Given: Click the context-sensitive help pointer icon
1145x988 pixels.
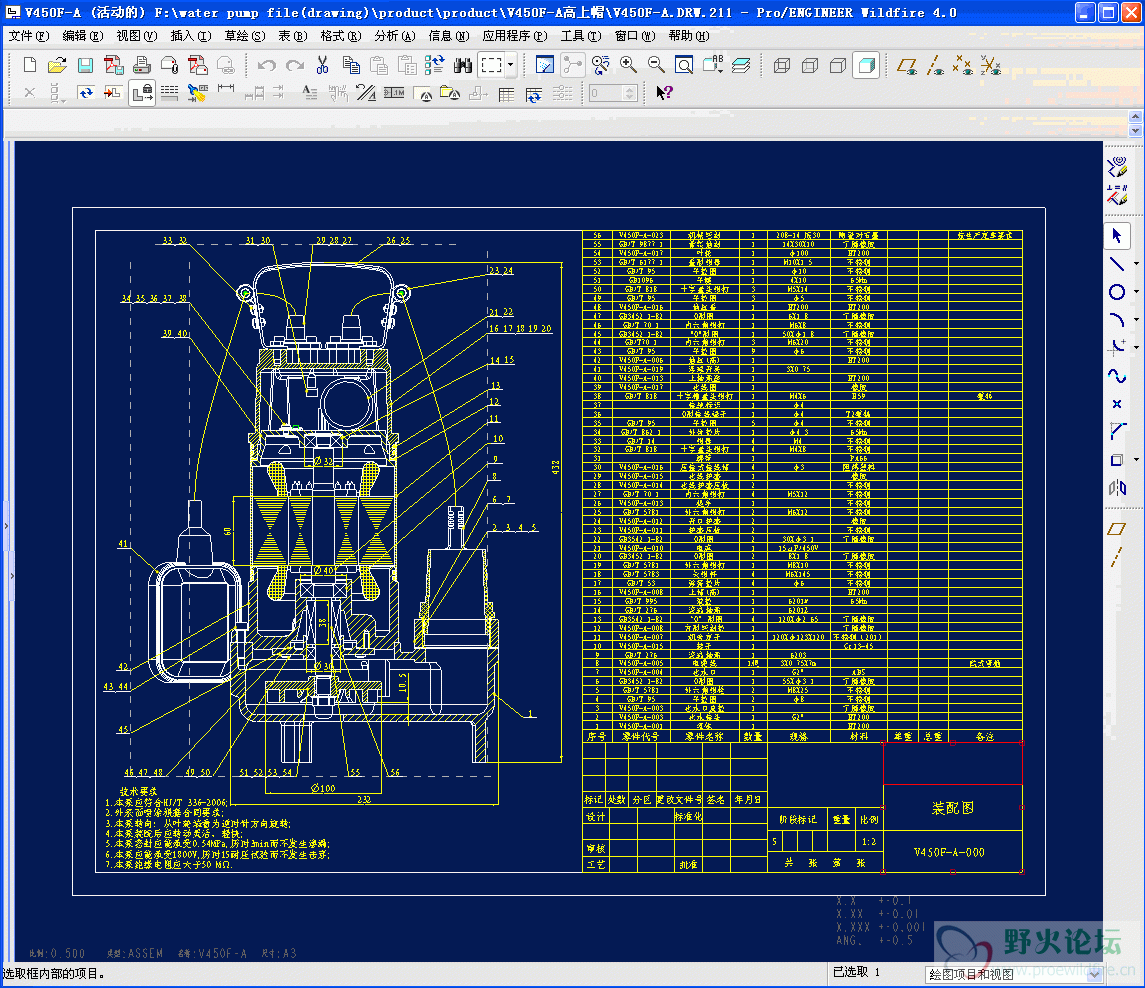Looking at the screenshot, I should tap(664, 93).
